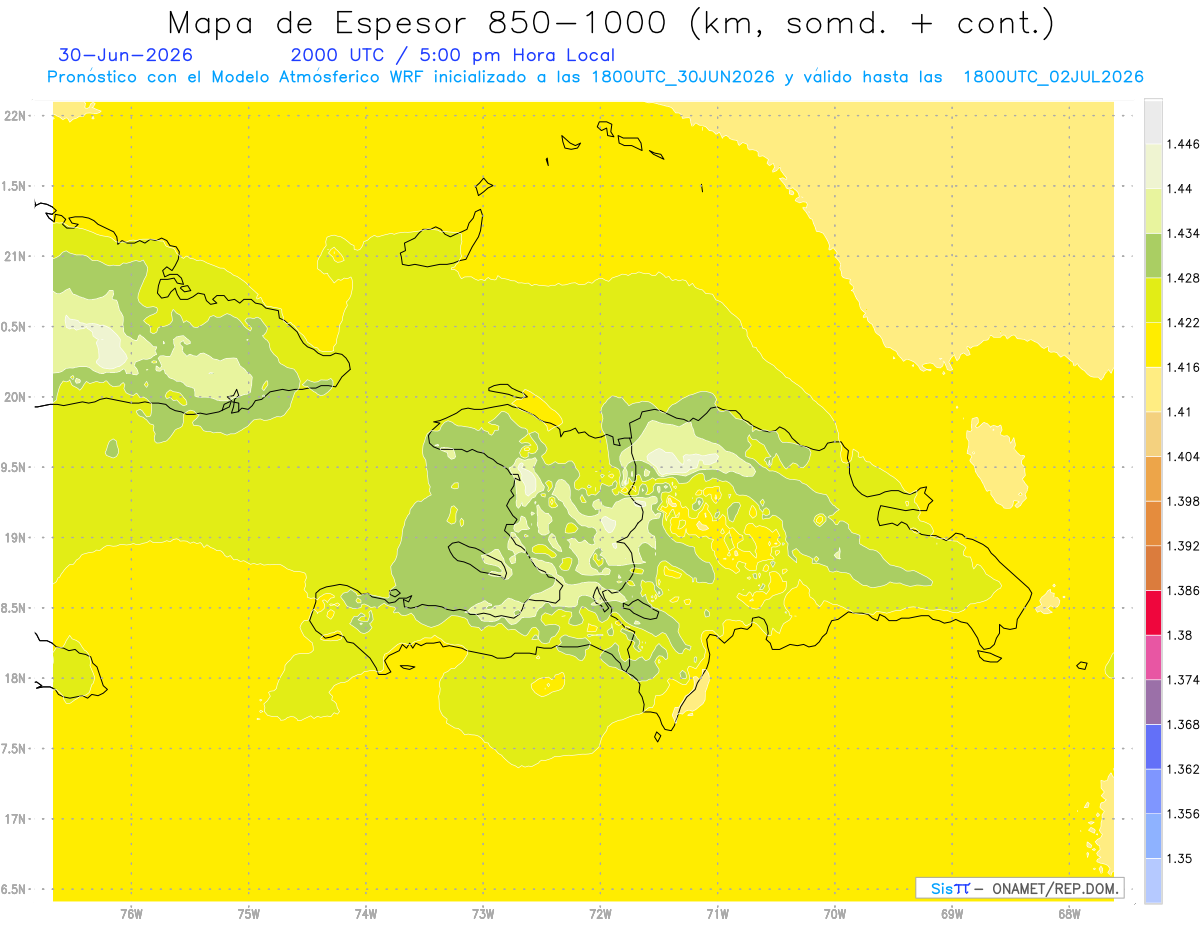Viewport: 1200px width, 927px height.
Task: Click legend value '1.41'
Action: [x=1180, y=412]
